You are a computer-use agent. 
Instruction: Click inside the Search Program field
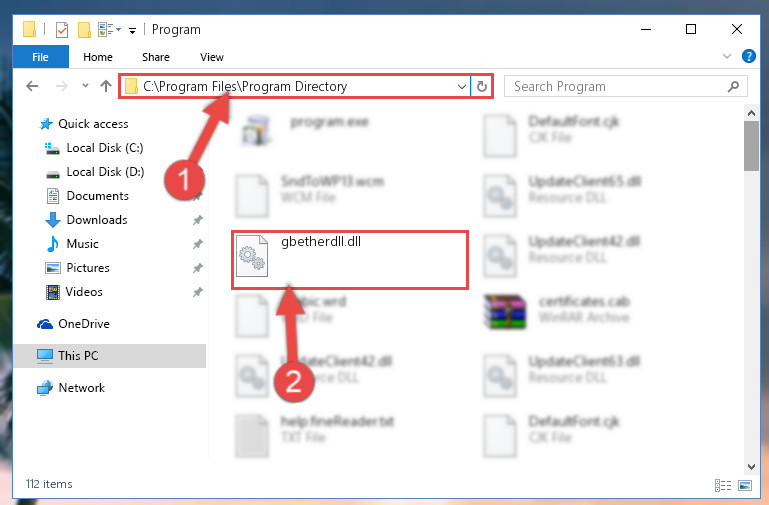click(x=618, y=86)
